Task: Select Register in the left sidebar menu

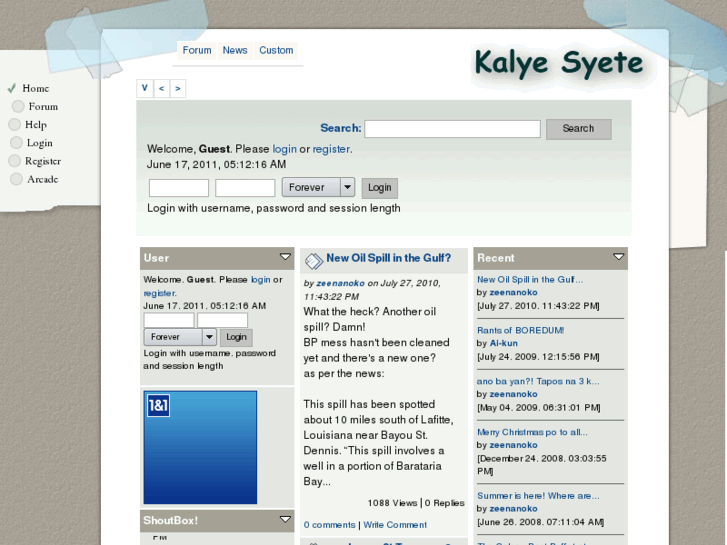Action: 43,161
